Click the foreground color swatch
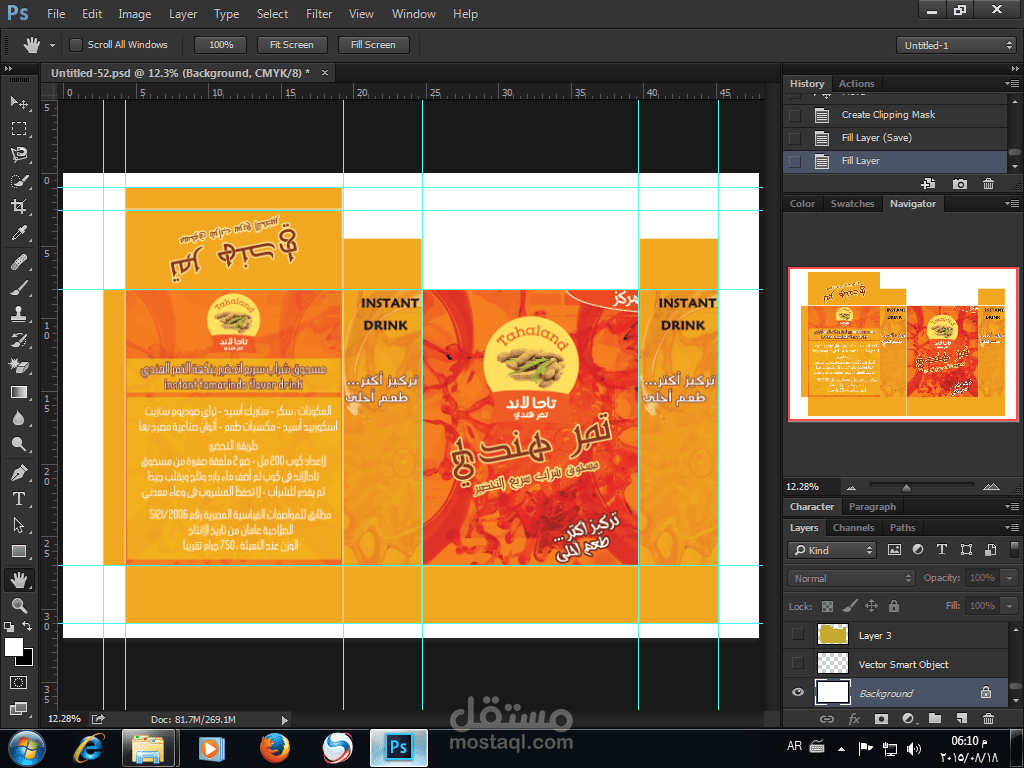Viewport: 1024px width, 768px height. [x=13, y=647]
